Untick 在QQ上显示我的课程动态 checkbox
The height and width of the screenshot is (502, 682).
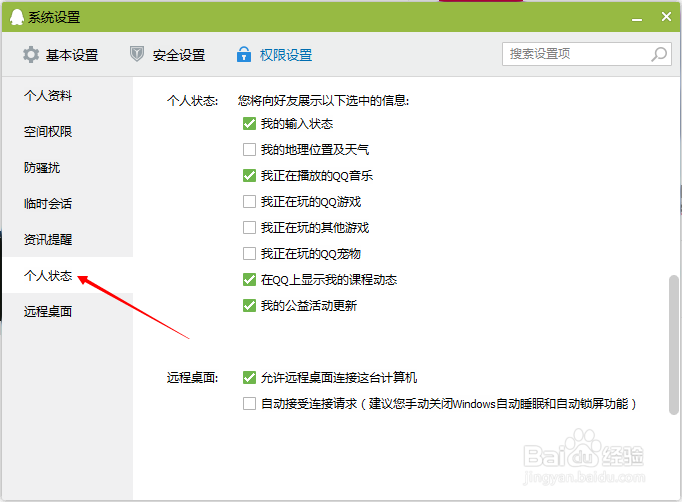(x=249, y=280)
